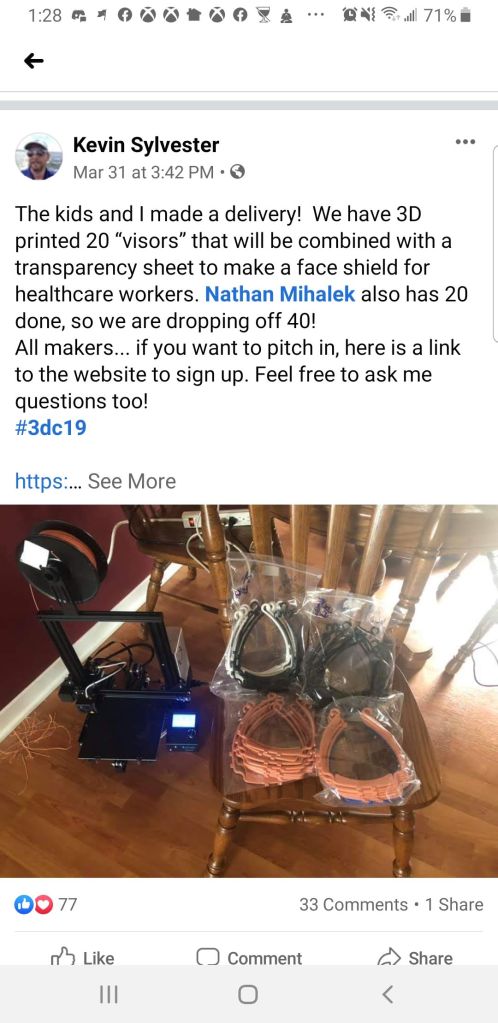The image size is (498, 1023).
Task: Tap the Android navigation back chevron
Action: coord(387,994)
